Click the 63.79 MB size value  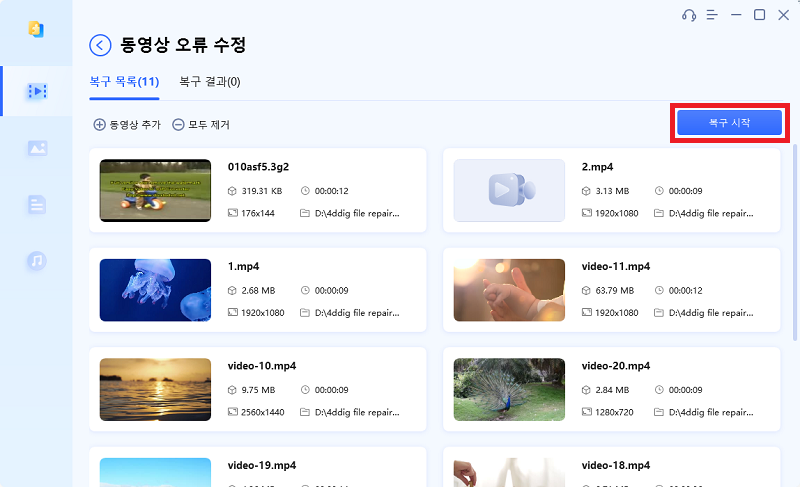pos(615,290)
